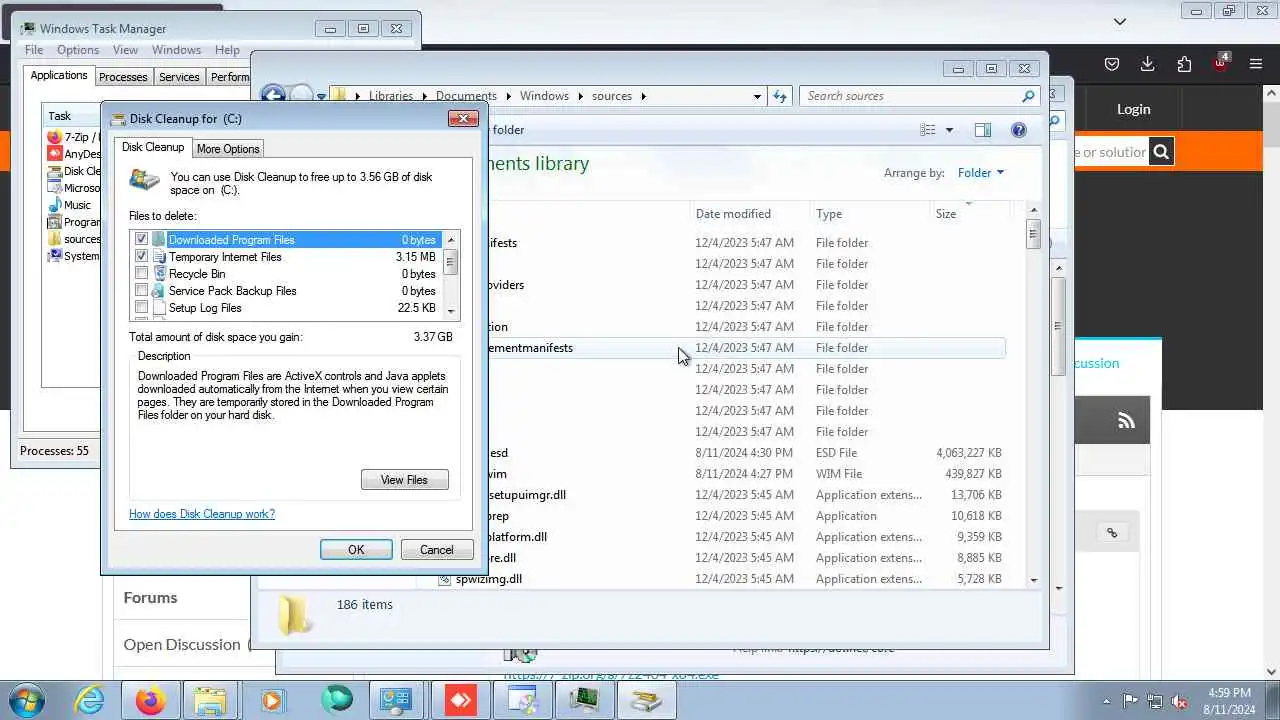
Task: Click the Explorer file list vertical scrollbar thumb
Action: (1033, 234)
